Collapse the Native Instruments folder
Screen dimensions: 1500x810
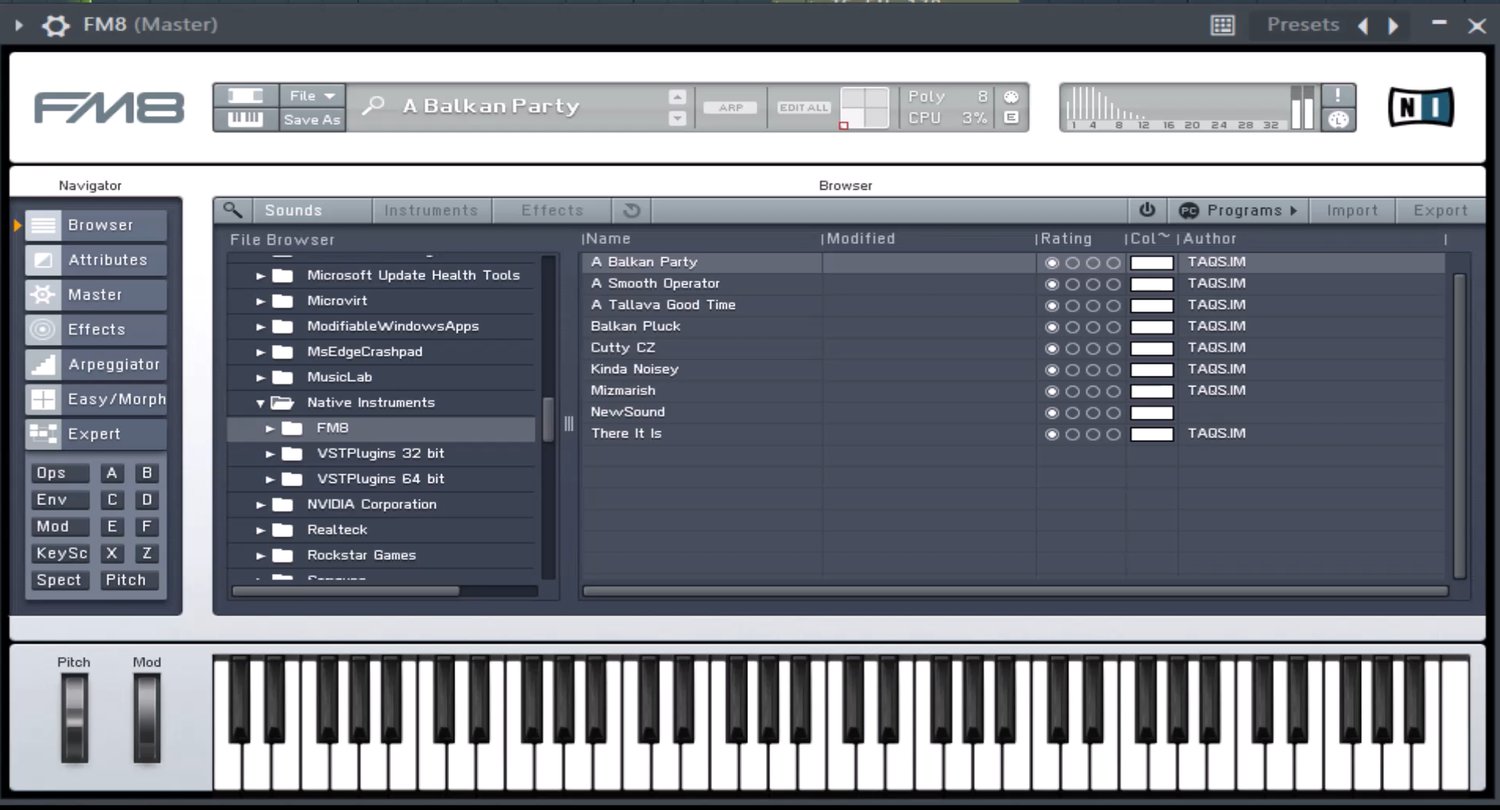(261, 403)
